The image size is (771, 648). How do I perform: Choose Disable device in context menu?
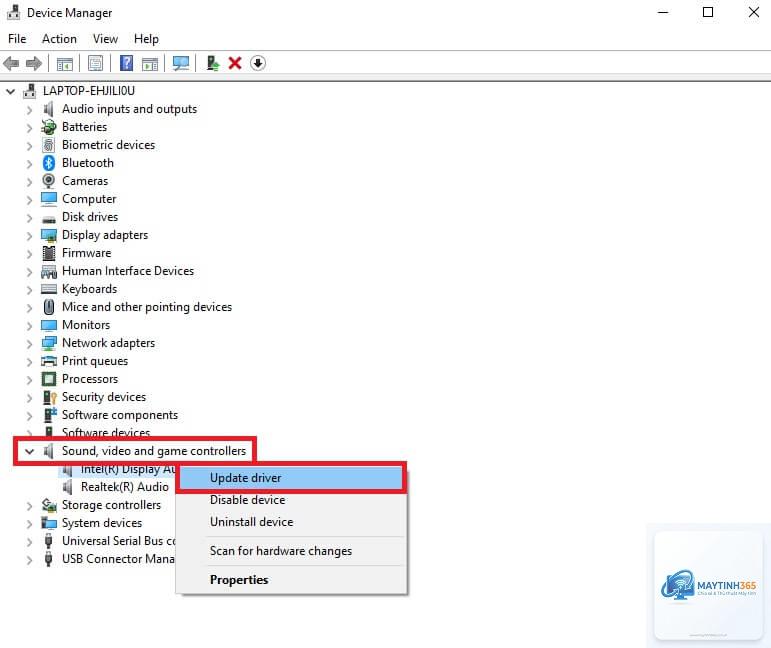pos(291,500)
